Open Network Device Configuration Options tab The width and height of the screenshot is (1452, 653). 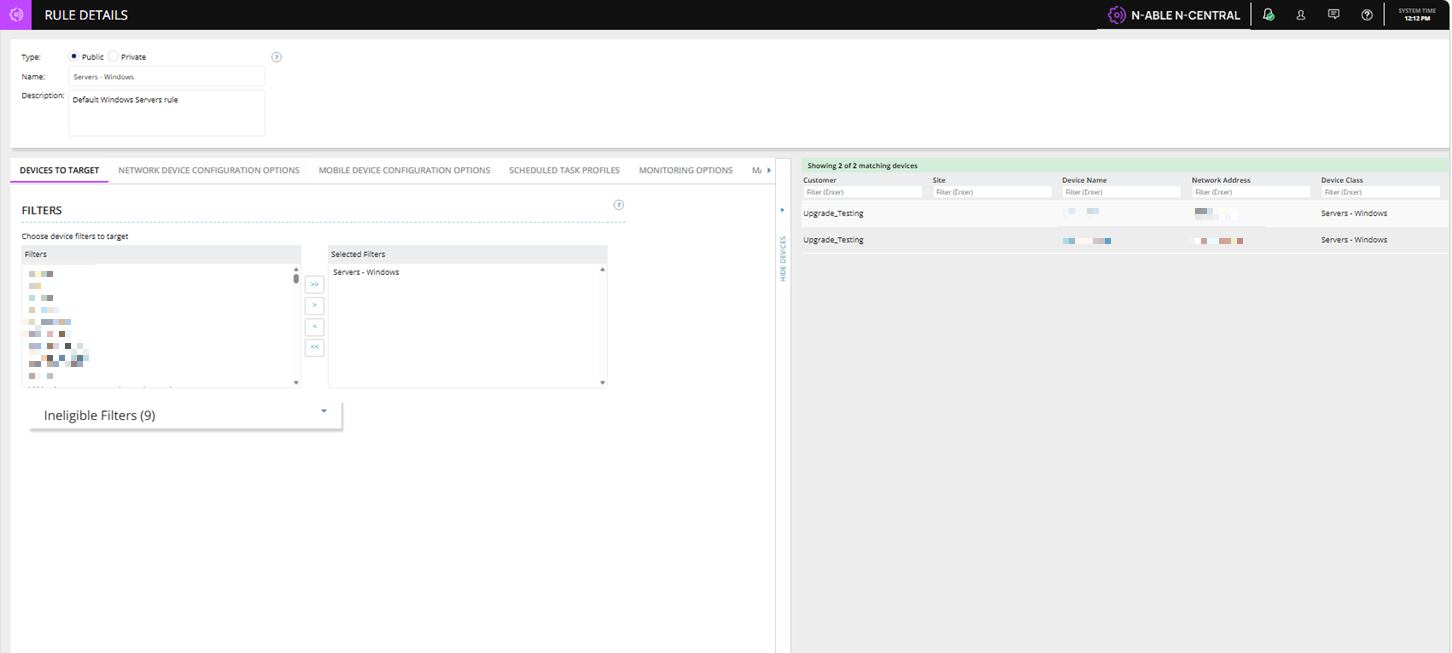209,171
